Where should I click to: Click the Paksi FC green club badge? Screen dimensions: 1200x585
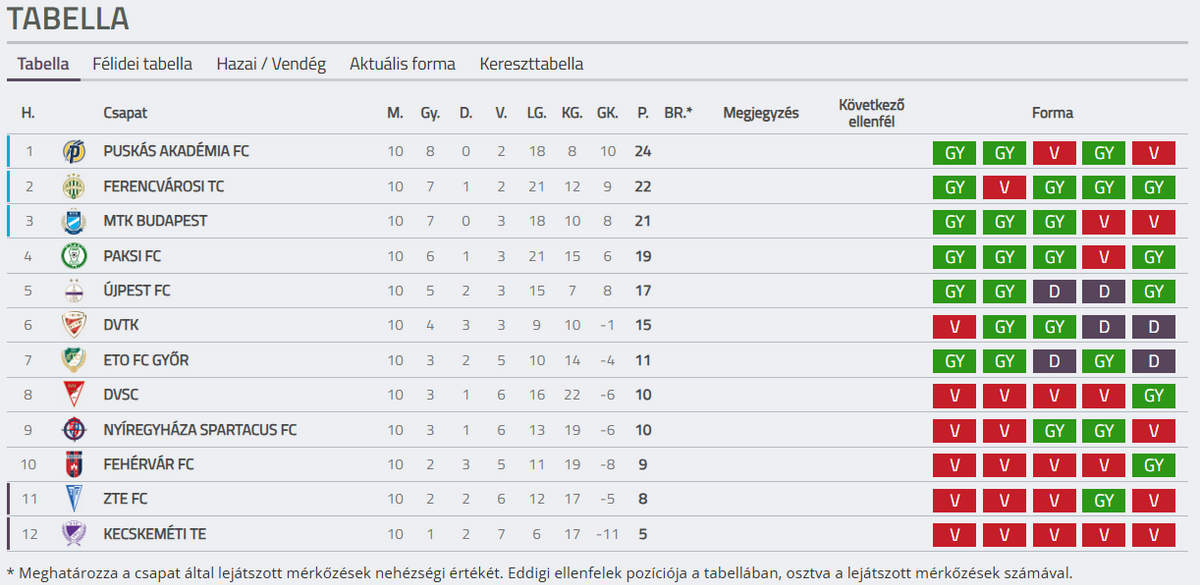(74, 256)
